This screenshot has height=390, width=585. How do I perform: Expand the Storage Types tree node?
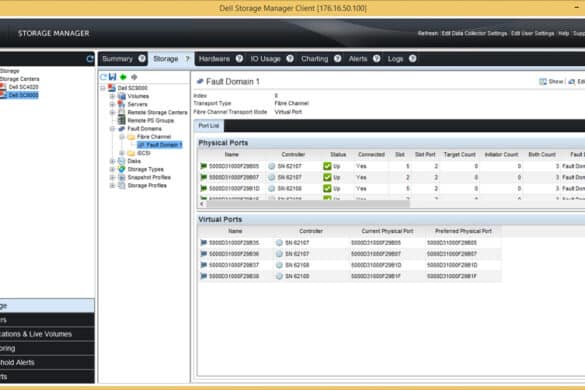[112, 169]
